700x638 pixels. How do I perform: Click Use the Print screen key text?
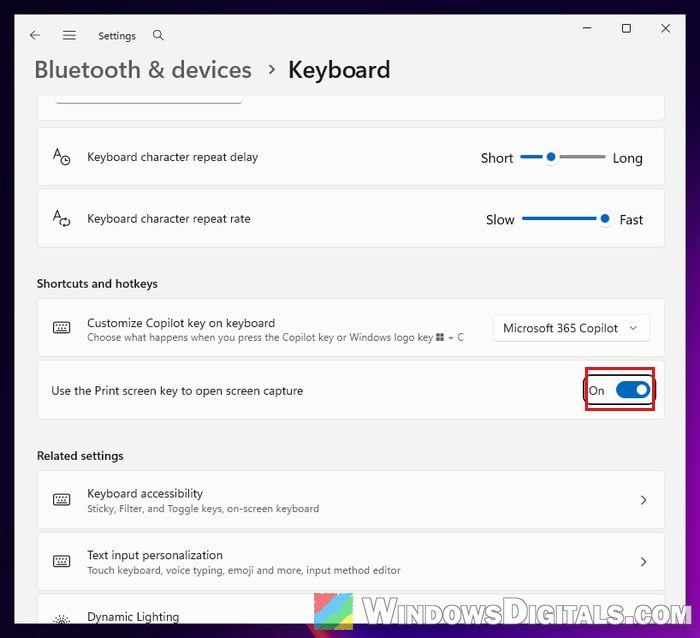coord(177,391)
